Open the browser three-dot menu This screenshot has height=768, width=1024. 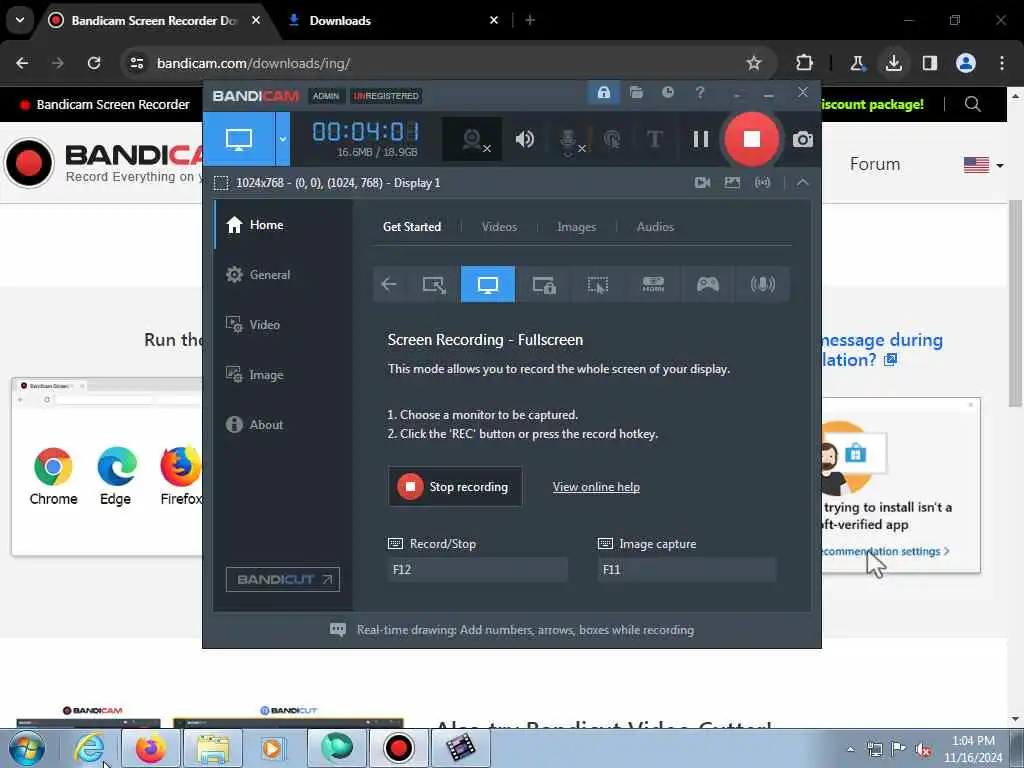[1002, 63]
